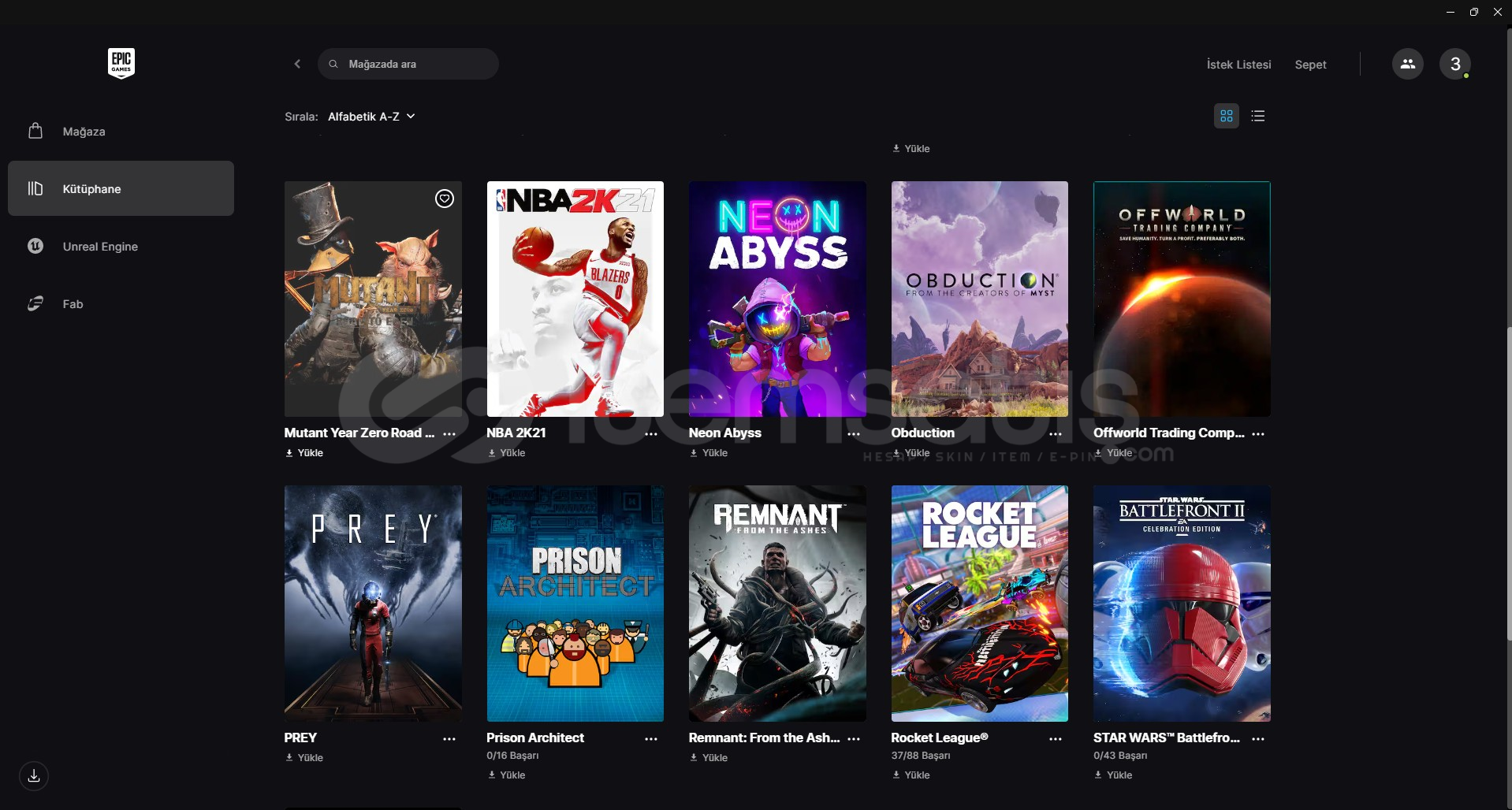Open the friends list icon
The height and width of the screenshot is (810, 1512).
(1408, 64)
